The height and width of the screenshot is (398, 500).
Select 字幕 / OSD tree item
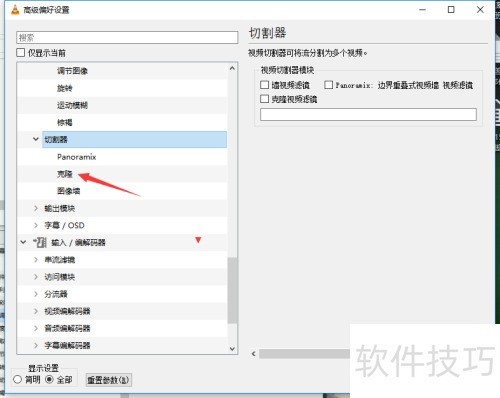pyautogui.click(x=64, y=226)
